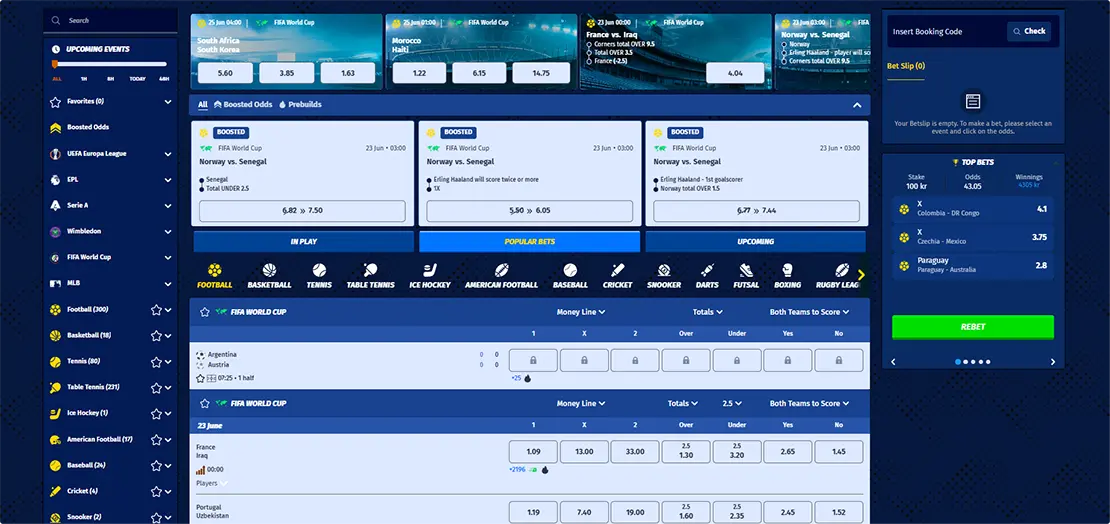Image resolution: width=1110 pixels, height=524 pixels.
Task: Favorite the 23 June FIFA World Cup league star
Action: 205,403
